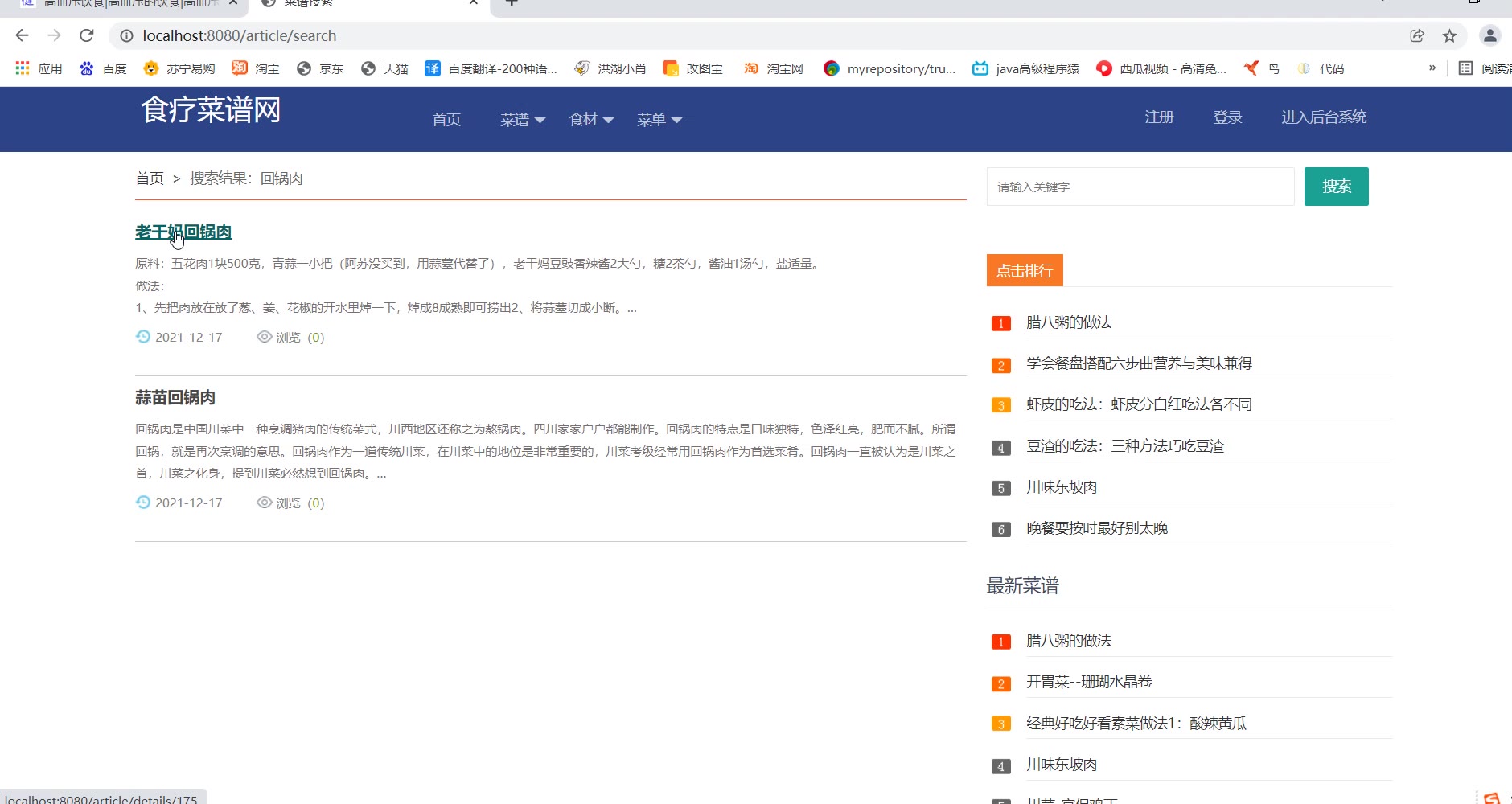This screenshot has width=1512, height=804.
Task: Open the 登录 page
Action: (x=1227, y=117)
